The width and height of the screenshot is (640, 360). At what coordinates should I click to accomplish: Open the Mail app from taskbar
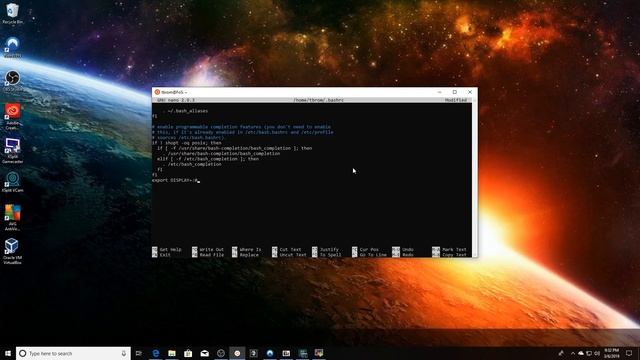204,353
